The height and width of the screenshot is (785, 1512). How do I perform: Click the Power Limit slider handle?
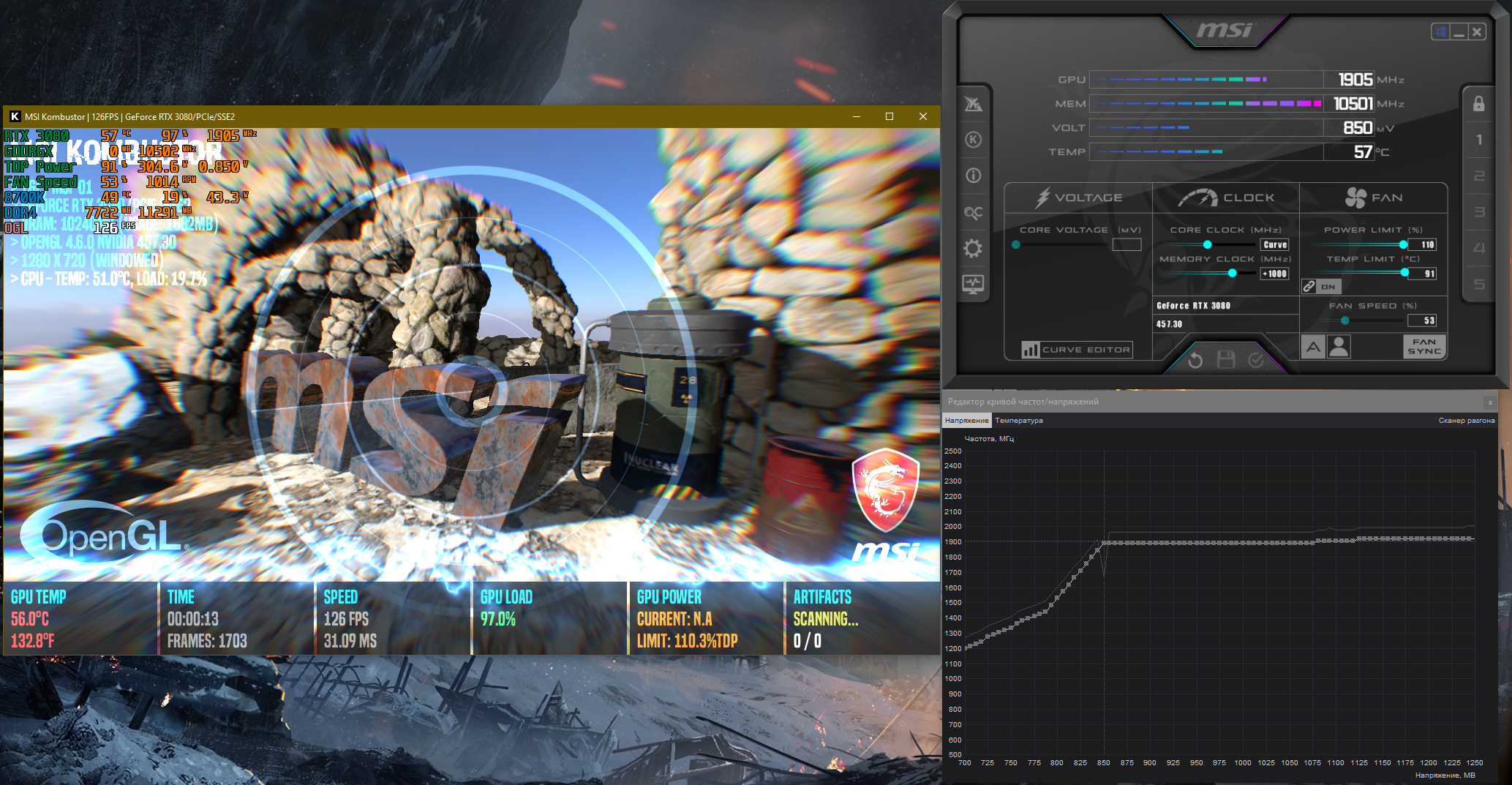click(x=1403, y=244)
